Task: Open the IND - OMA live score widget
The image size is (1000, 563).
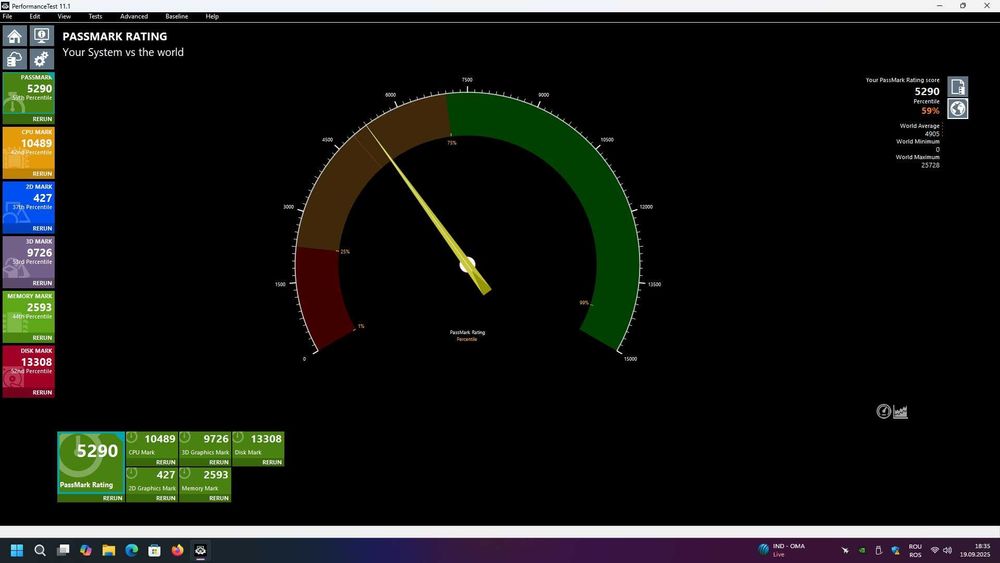Action: [782, 550]
